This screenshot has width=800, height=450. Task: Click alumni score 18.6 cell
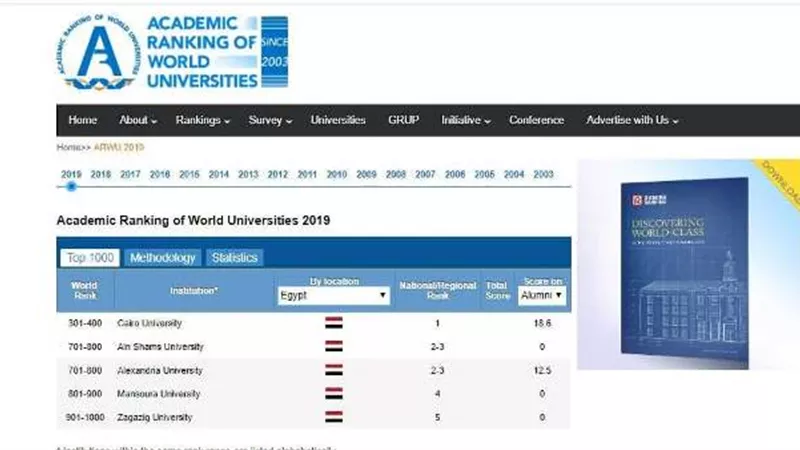tap(542, 323)
